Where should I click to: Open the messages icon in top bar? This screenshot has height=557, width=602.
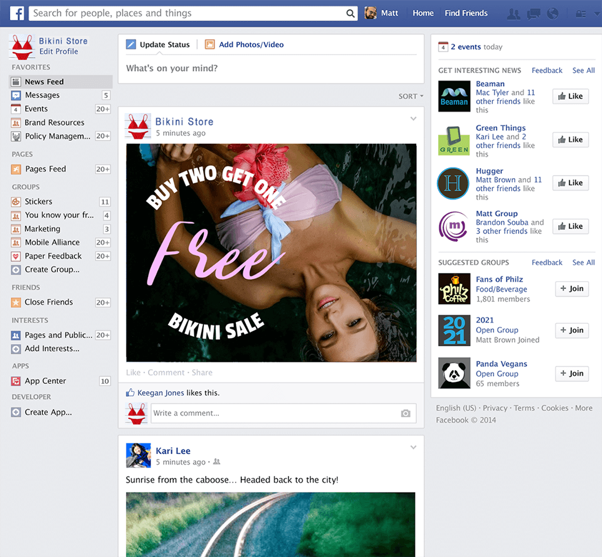(532, 14)
